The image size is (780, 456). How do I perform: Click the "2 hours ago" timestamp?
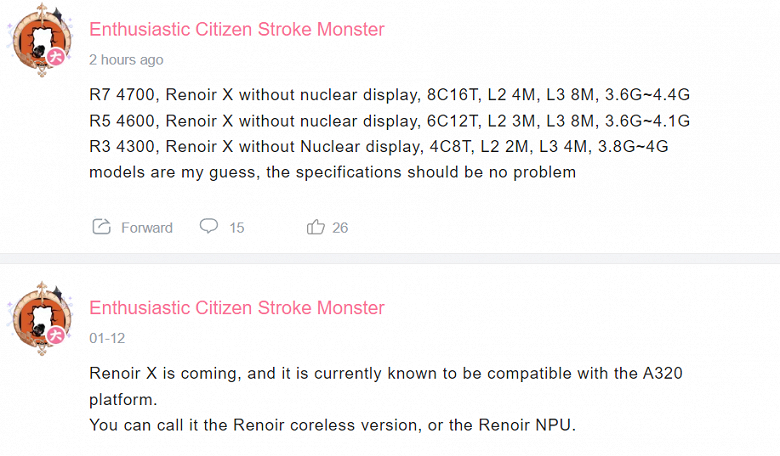coord(126,60)
